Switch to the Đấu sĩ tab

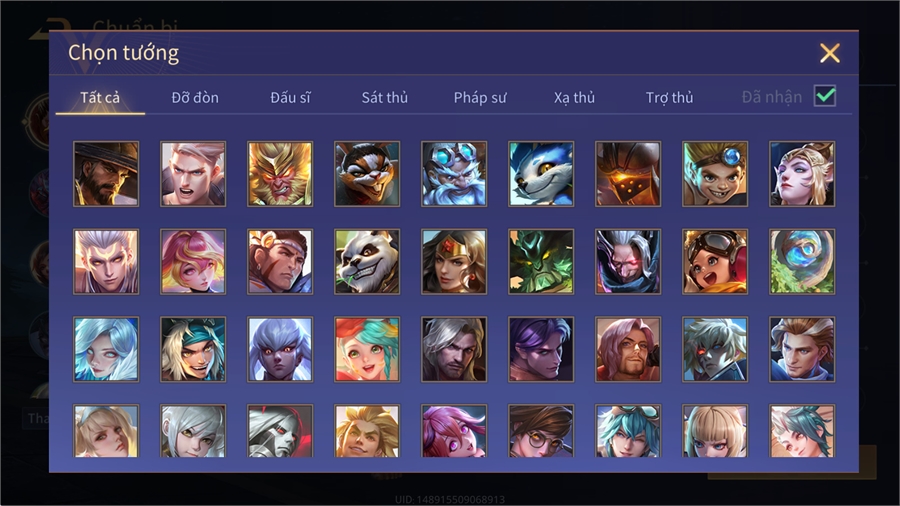point(290,98)
